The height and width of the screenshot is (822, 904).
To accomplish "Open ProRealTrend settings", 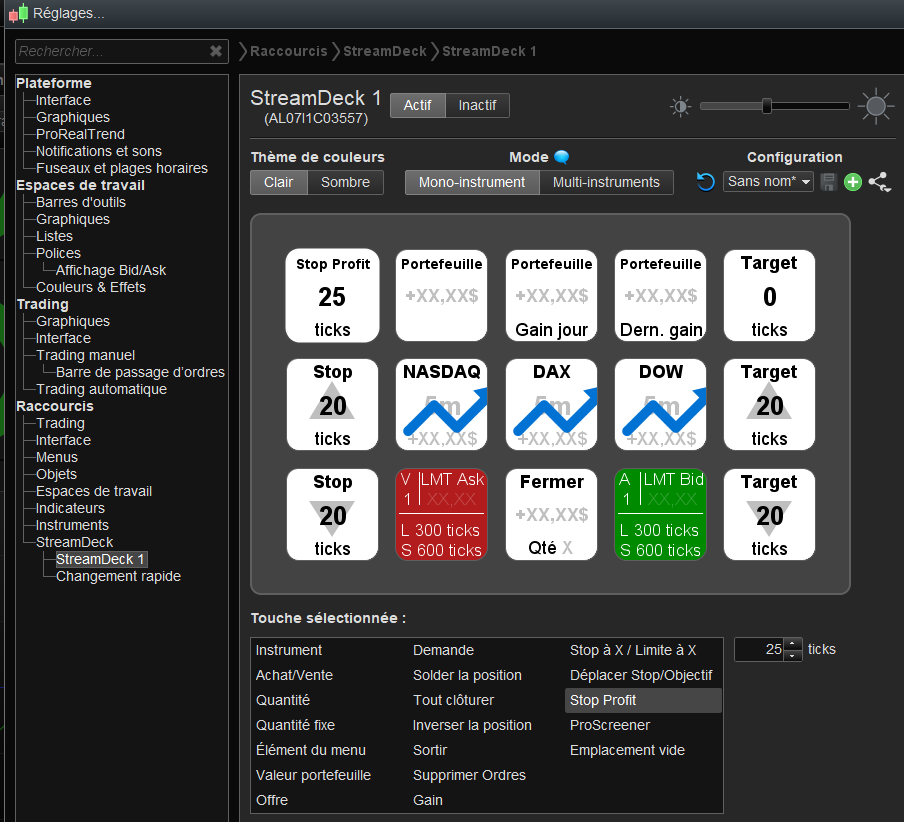I will click(80, 134).
